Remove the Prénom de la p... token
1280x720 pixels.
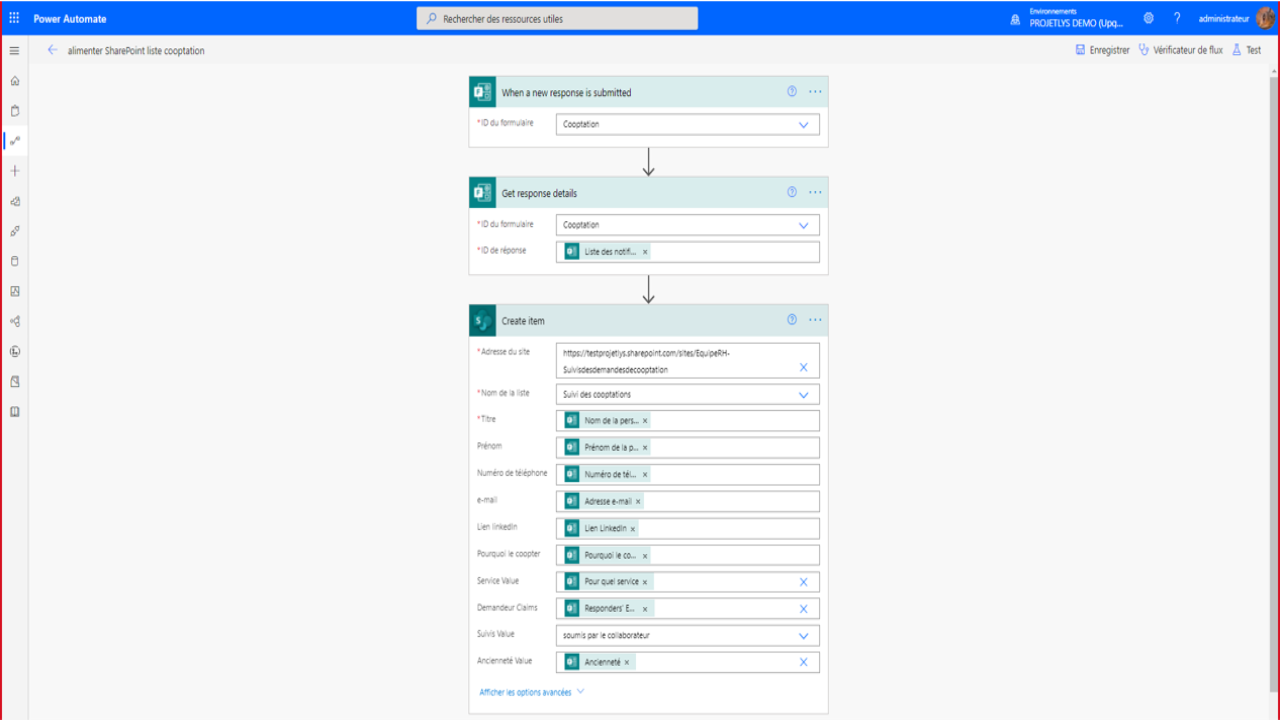click(x=645, y=447)
